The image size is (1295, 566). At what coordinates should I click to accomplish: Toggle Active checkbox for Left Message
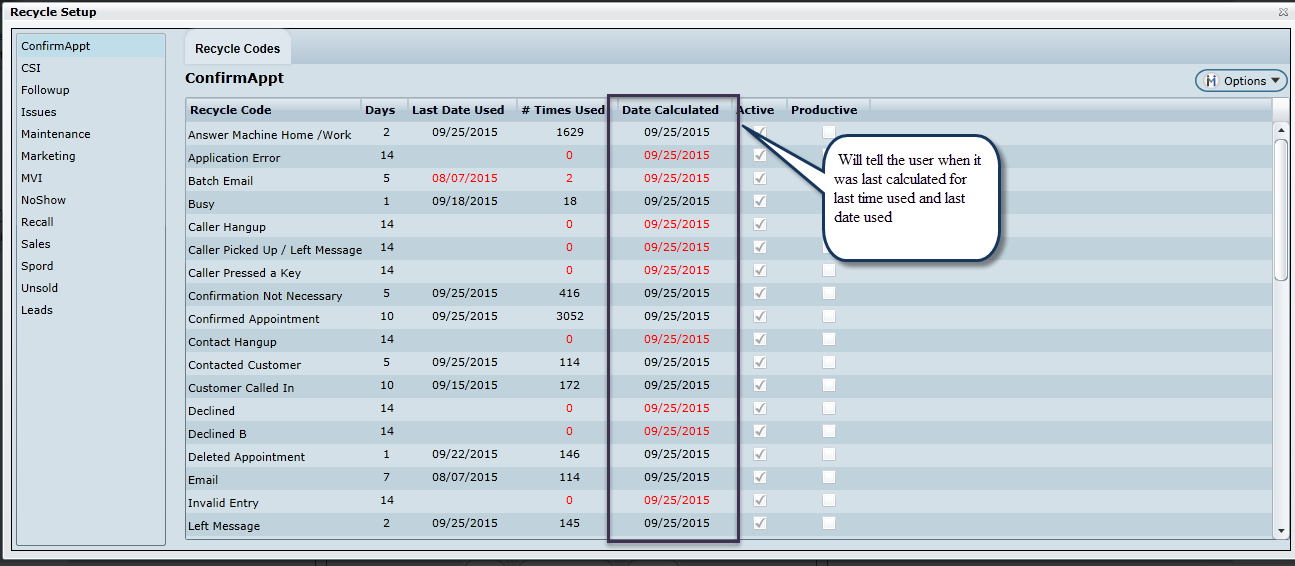click(761, 523)
